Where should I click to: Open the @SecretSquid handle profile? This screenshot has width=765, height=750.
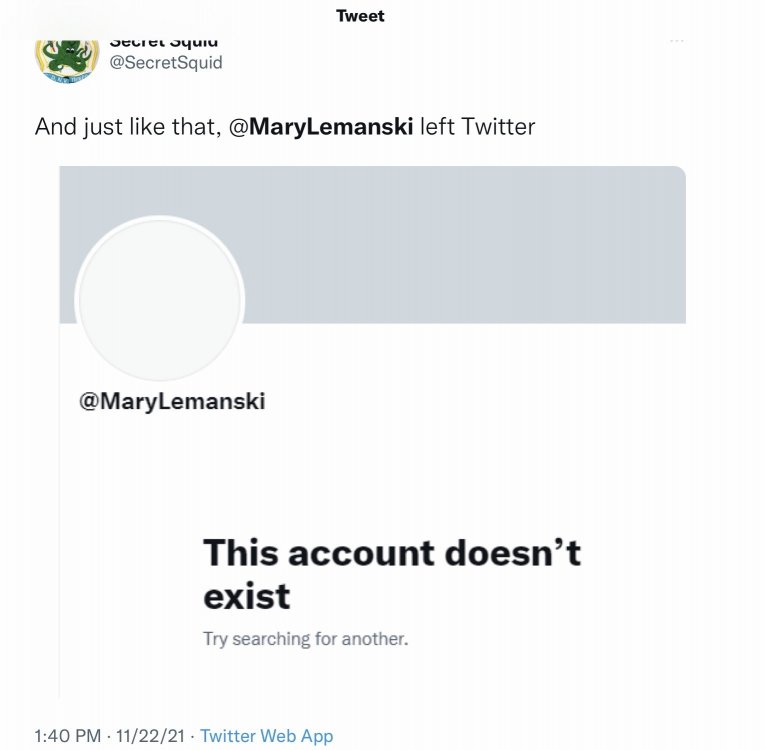(x=166, y=62)
